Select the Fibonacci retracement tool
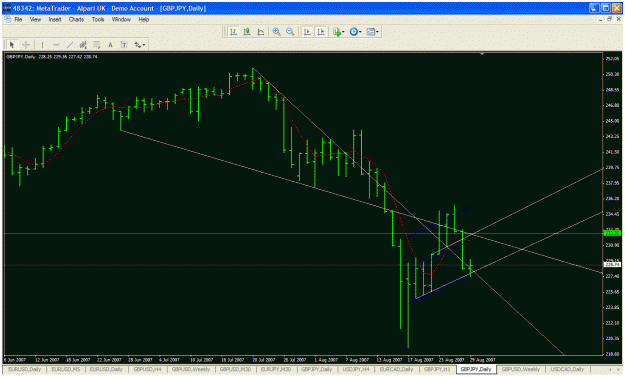This screenshot has height=377, width=625. pos(96,45)
